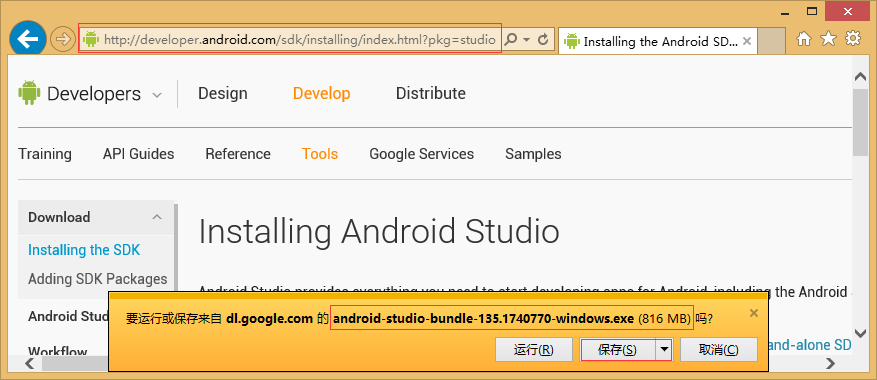Click the 运行(R) Run button

(x=534, y=350)
